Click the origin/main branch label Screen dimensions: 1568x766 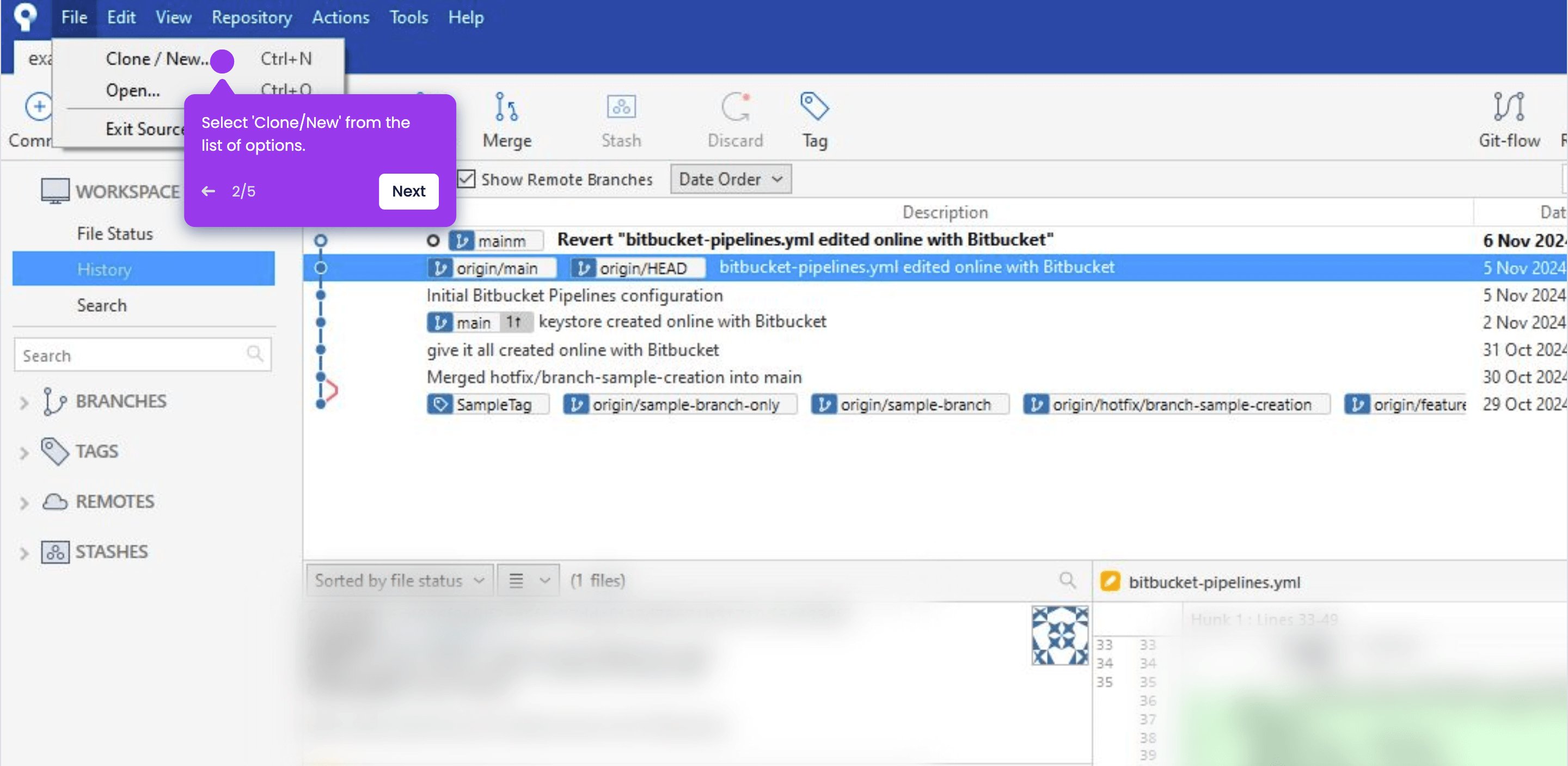coord(491,268)
